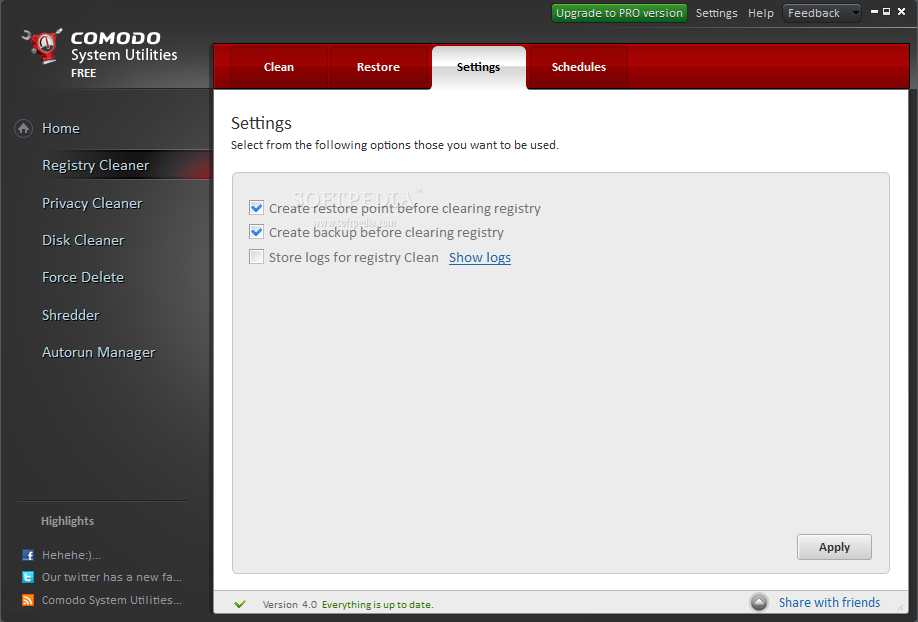Screen dimensions: 918x622
Task: Open the Help menu
Action: pos(761,13)
